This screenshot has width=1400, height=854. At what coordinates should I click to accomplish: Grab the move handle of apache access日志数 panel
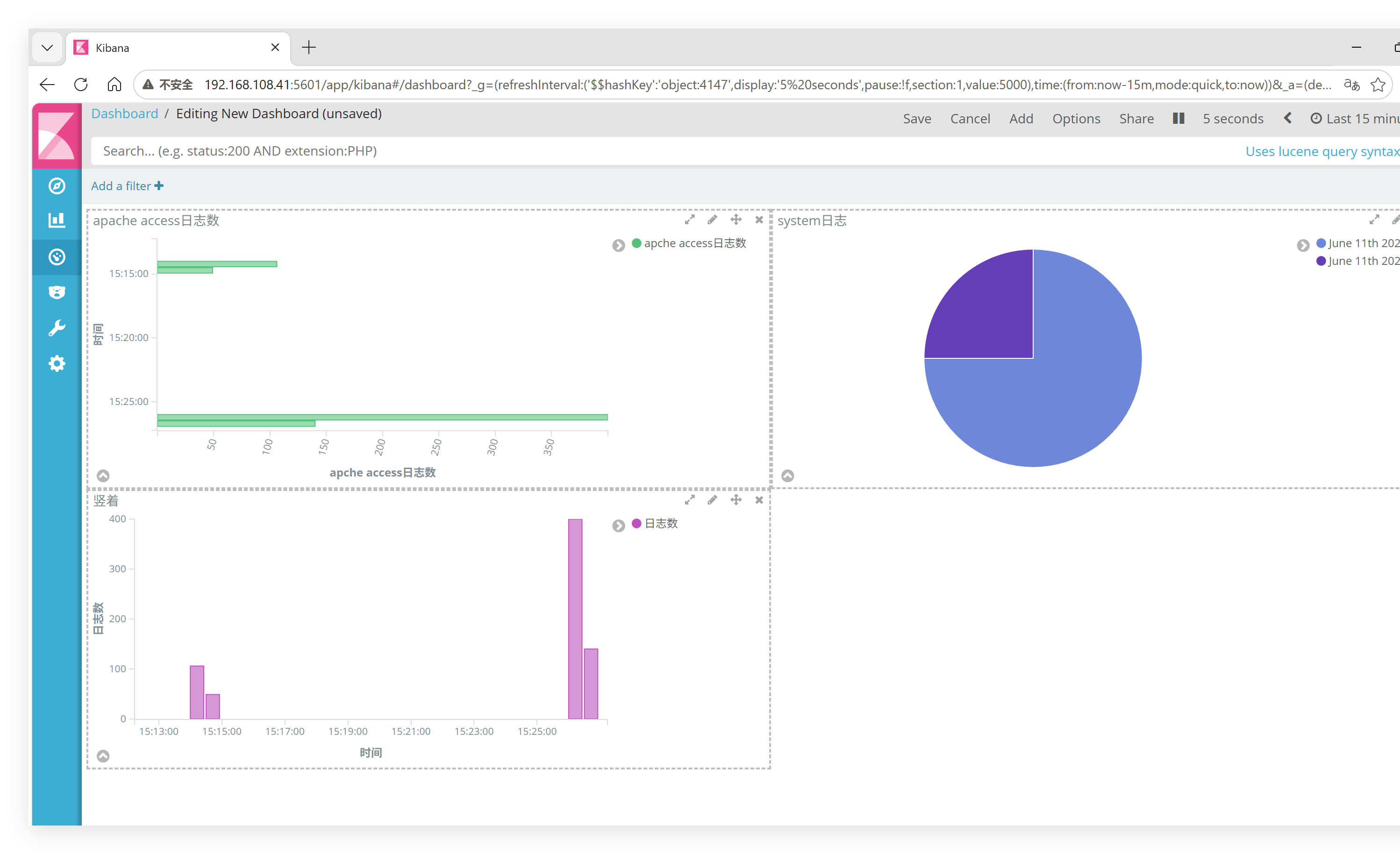coord(736,220)
